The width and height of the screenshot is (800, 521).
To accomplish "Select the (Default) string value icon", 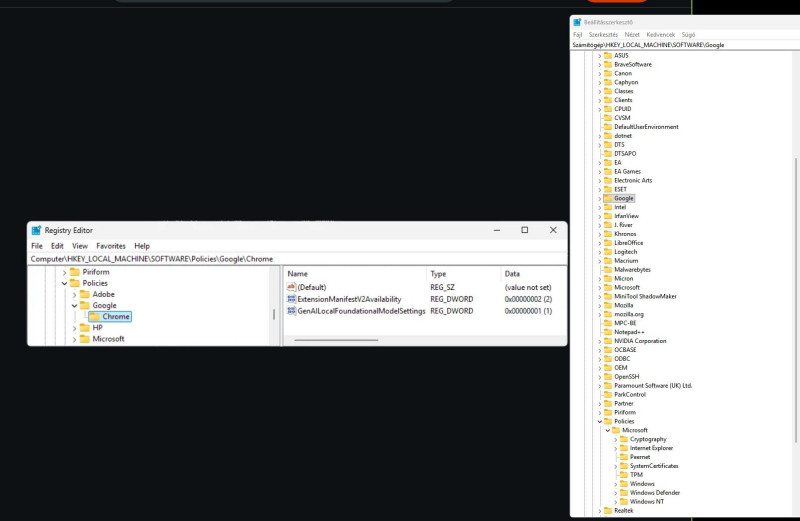I will (291, 287).
